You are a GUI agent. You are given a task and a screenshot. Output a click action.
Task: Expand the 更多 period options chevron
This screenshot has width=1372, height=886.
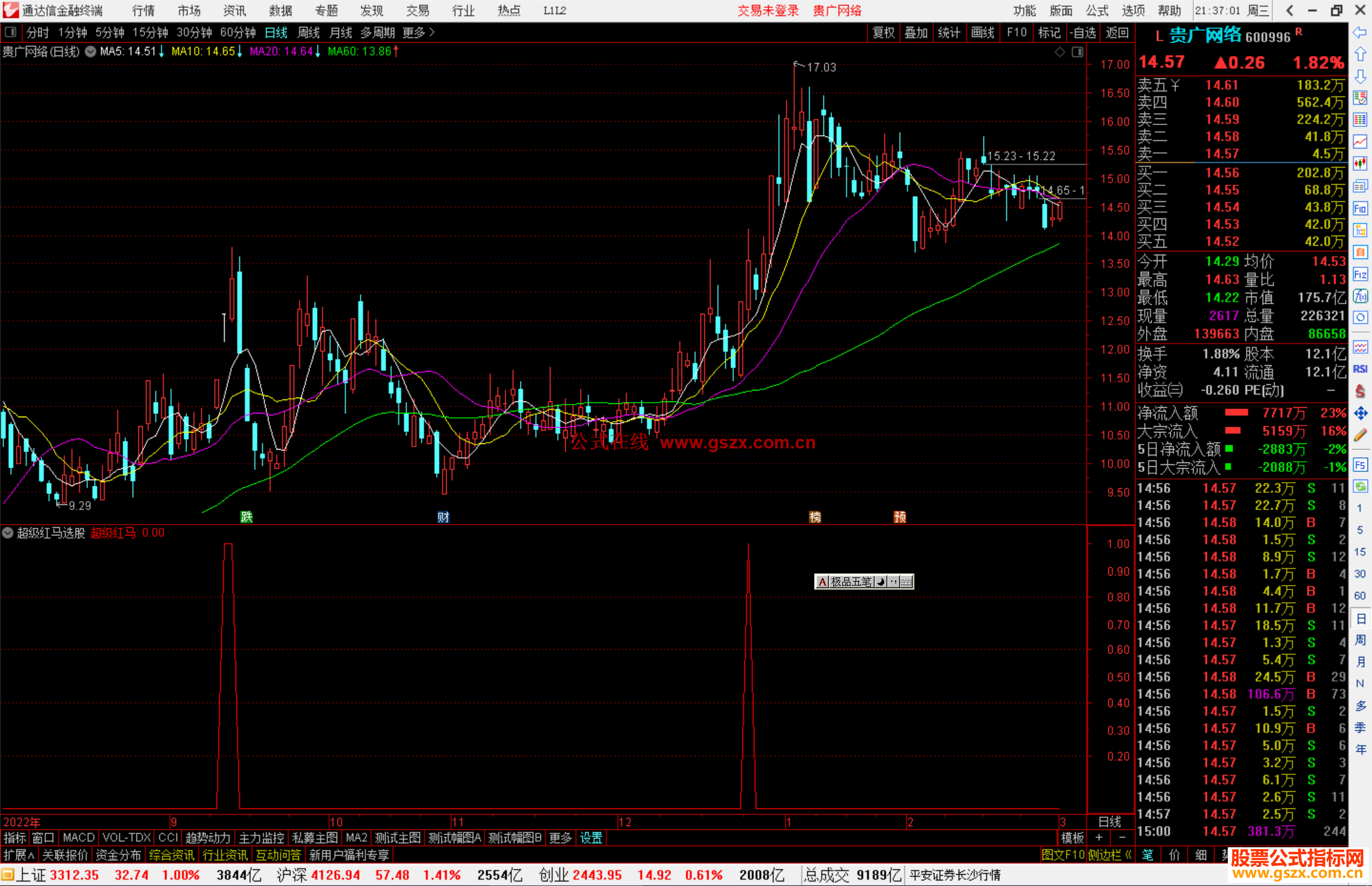432,32
